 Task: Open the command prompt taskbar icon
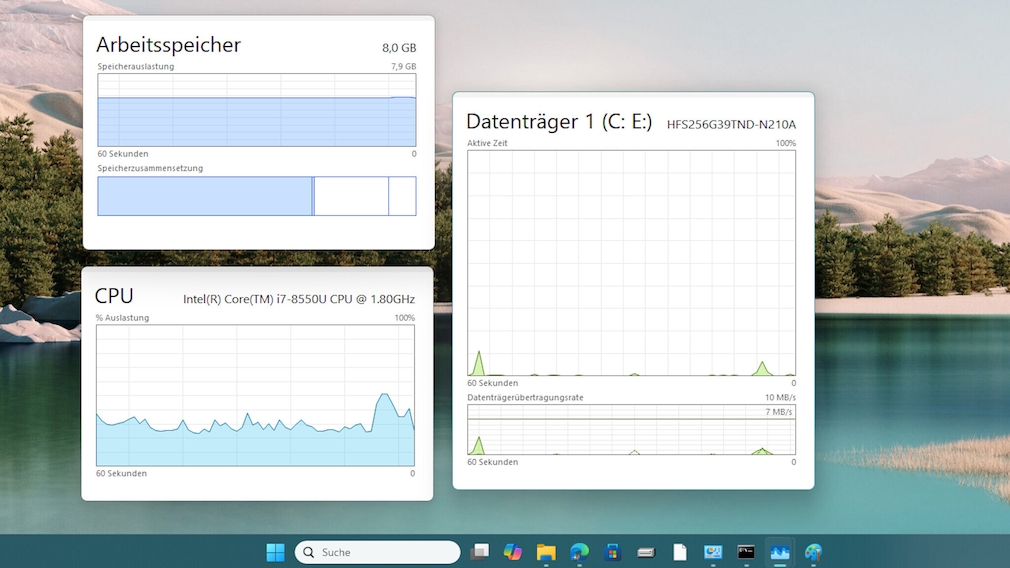(x=746, y=552)
